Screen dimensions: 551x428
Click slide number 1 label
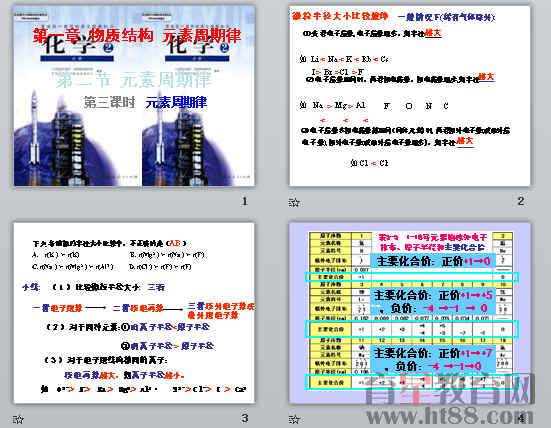pyautogui.click(x=245, y=201)
